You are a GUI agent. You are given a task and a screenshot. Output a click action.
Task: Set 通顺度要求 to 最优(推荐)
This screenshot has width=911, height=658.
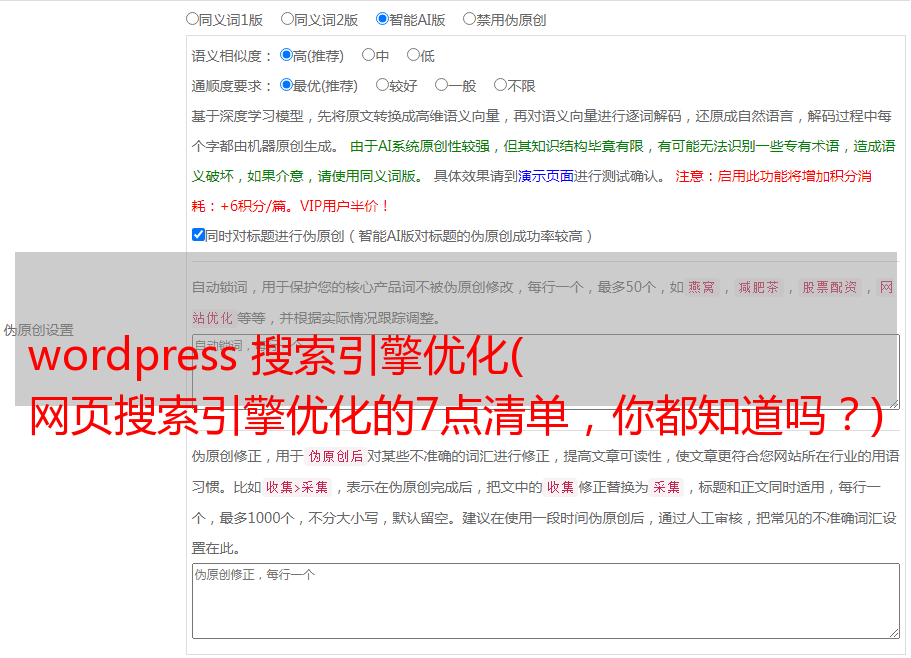pyautogui.click(x=286, y=85)
